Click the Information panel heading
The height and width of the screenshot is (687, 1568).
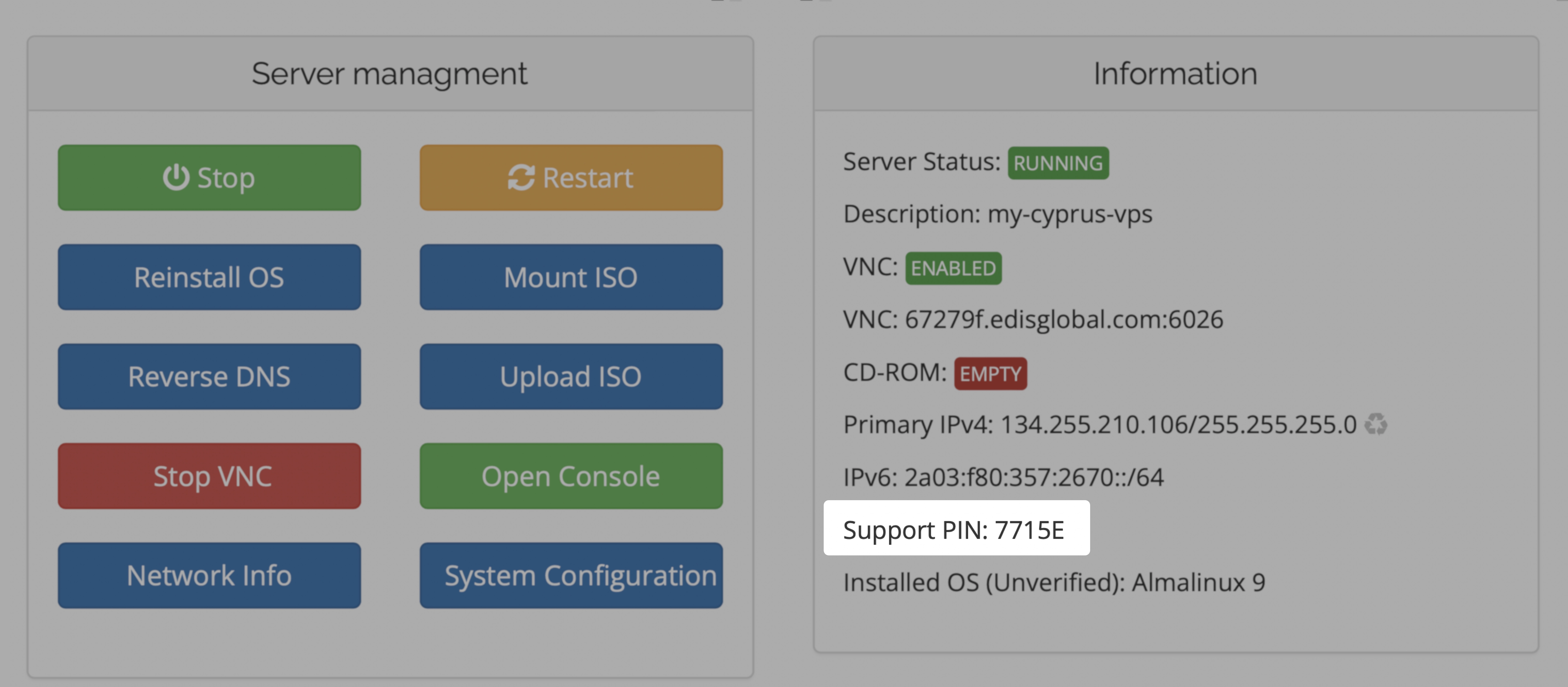1175,74
